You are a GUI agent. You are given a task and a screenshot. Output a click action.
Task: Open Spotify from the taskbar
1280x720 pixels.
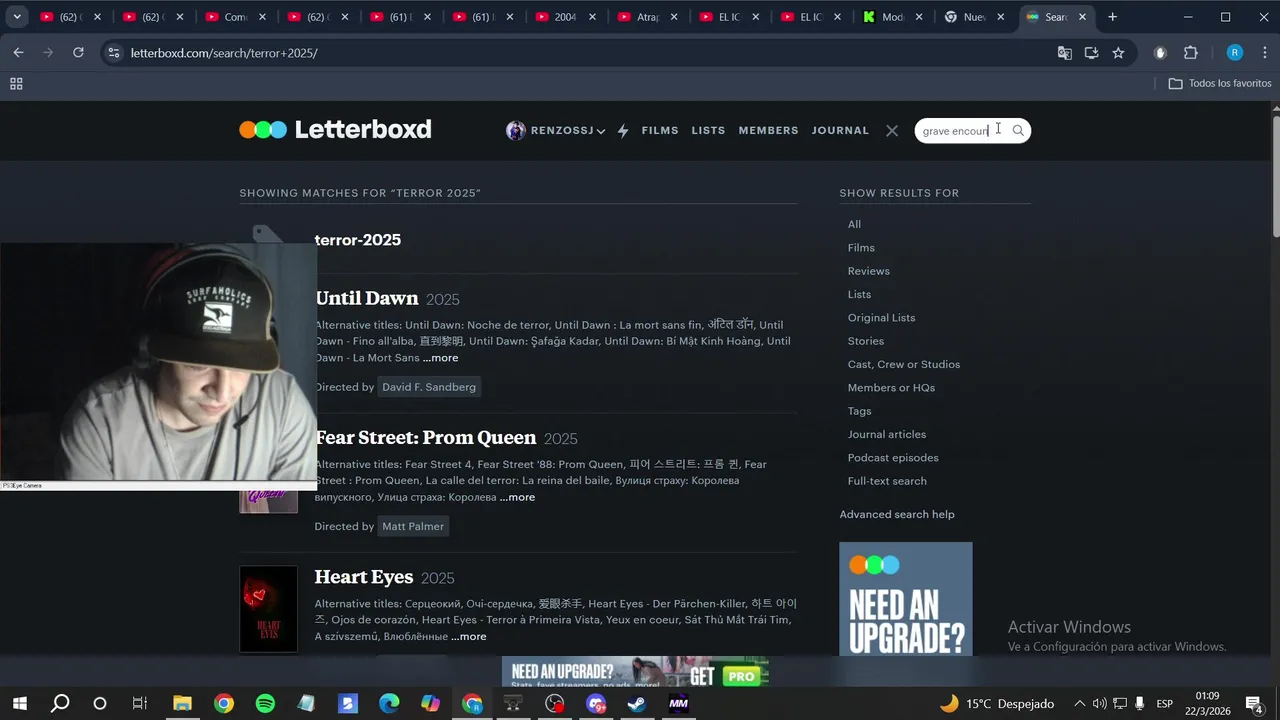pos(265,704)
